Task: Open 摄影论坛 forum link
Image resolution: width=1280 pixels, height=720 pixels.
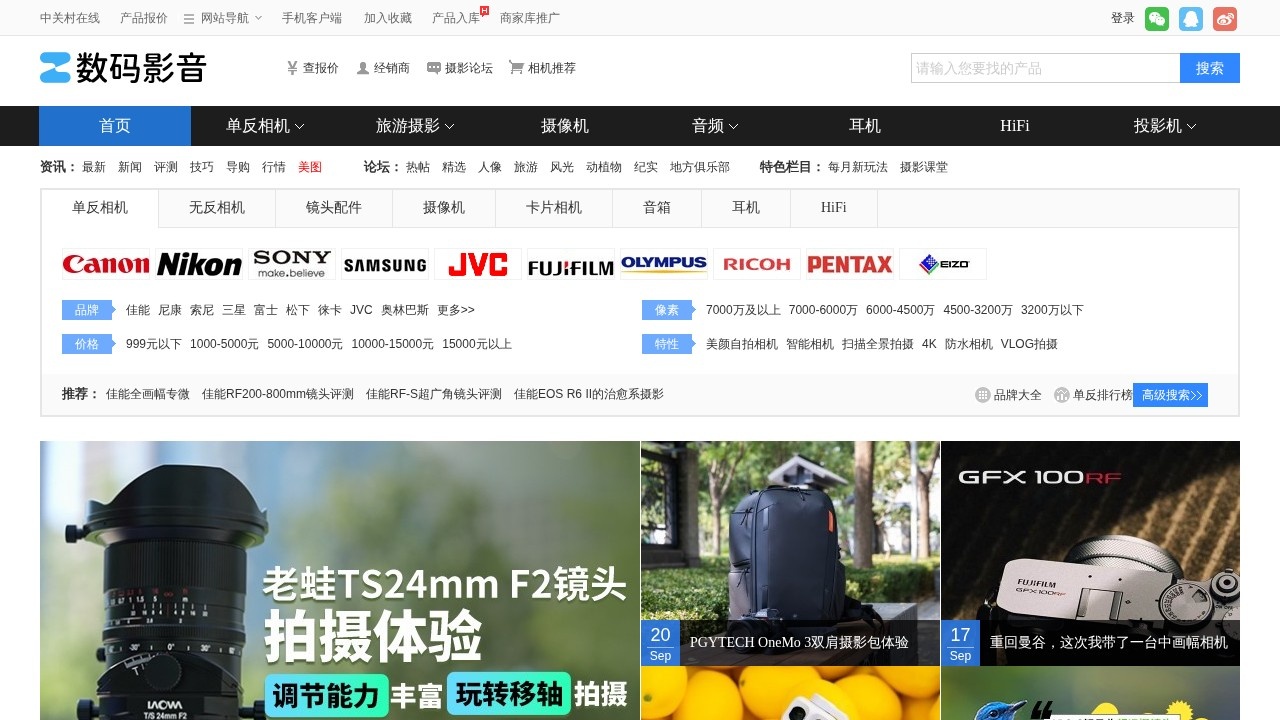Action: [460, 68]
